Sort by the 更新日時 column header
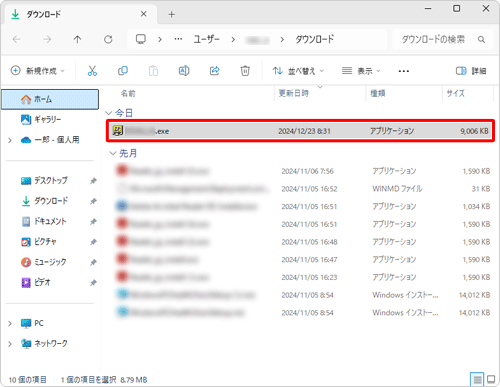This screenshot has width=500, height=387. 293,93
